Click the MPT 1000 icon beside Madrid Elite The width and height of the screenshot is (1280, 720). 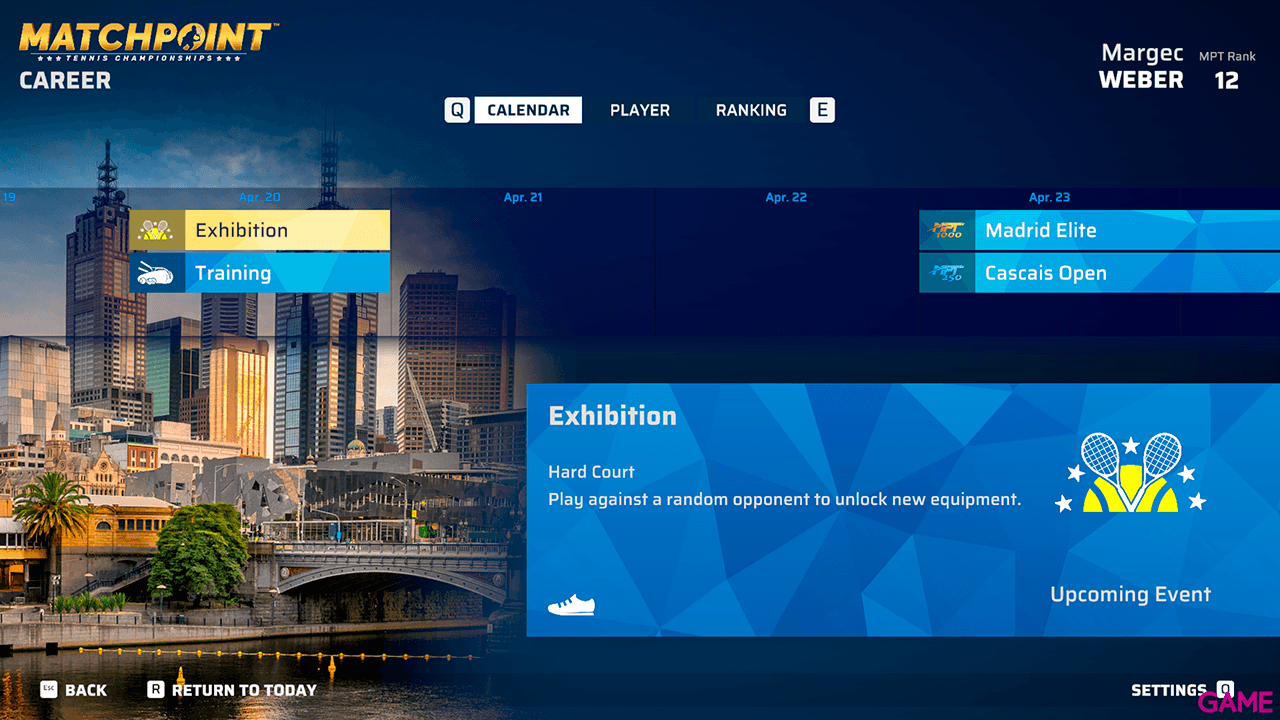946,230
